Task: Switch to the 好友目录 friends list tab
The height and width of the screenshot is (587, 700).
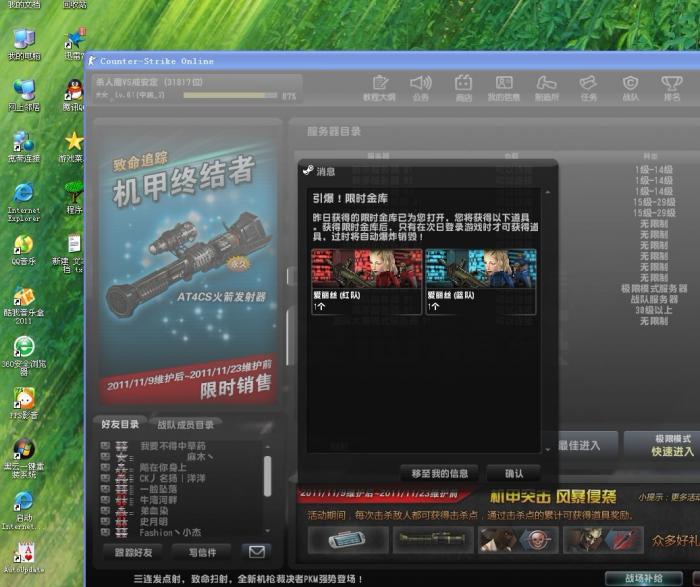Action: click(x=120, y=424)
